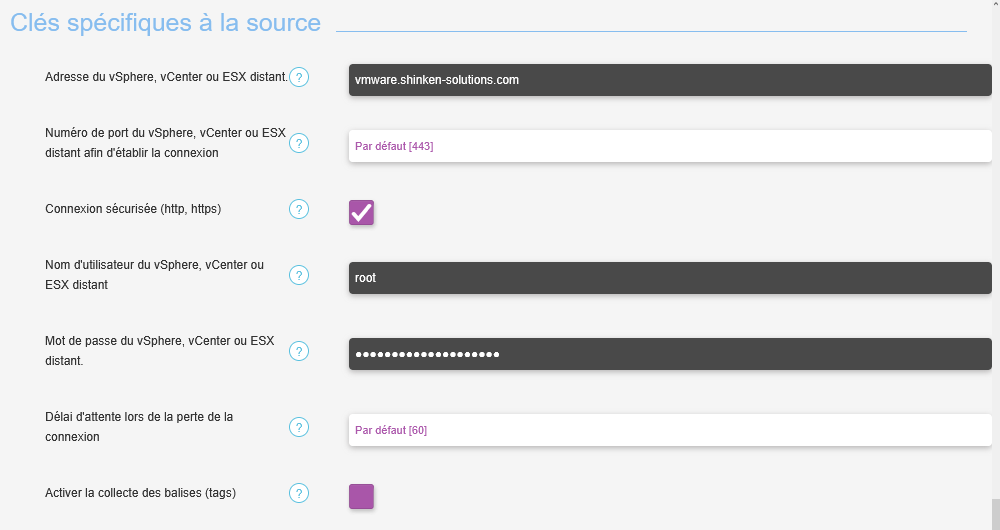
Task: Select the masked password input field
Action: pos(670,354)
